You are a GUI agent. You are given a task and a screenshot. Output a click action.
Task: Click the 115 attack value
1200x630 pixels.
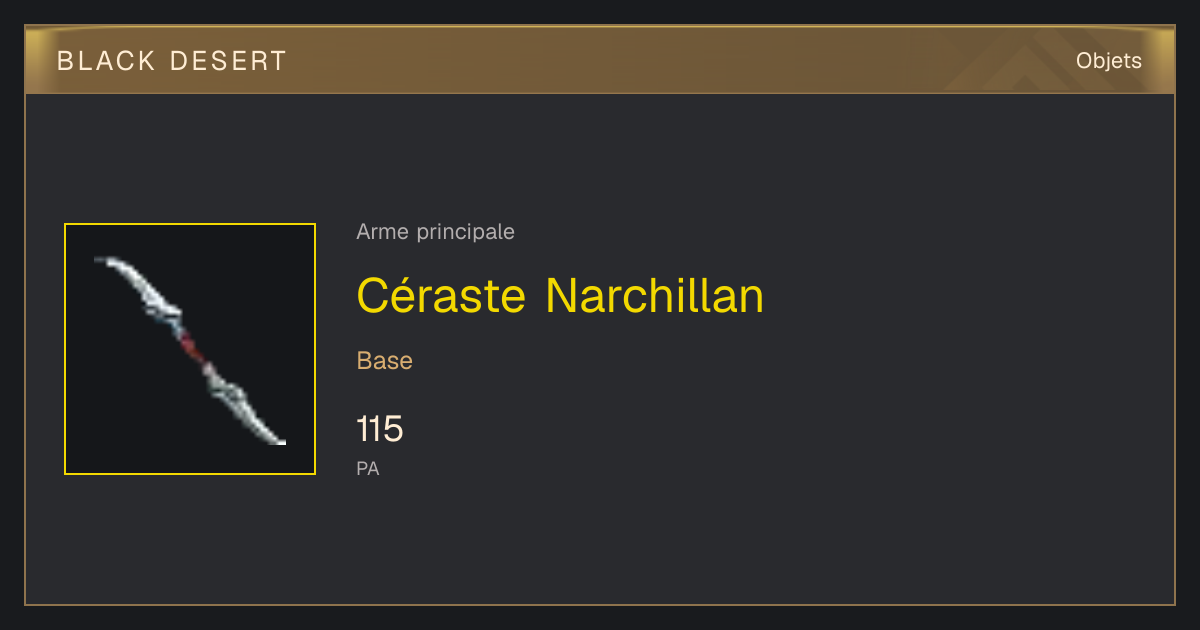pos(380,430)
